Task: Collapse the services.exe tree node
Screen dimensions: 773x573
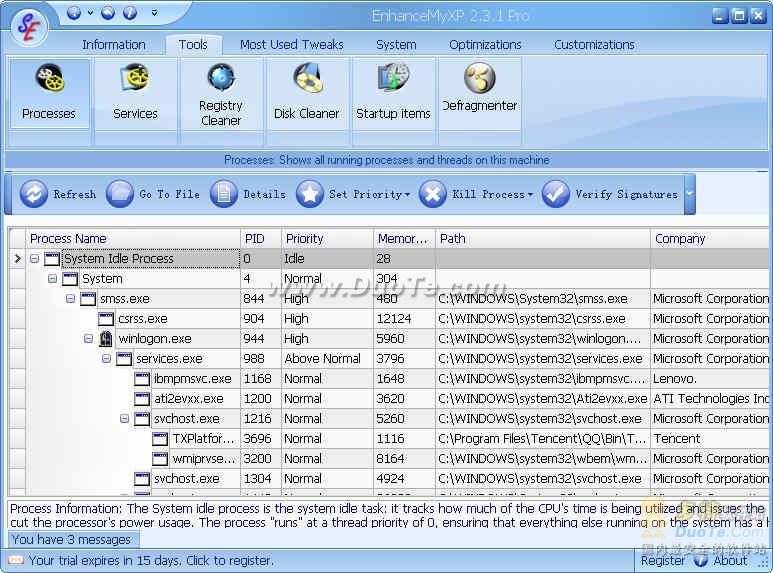Action: click(x=106, y=358)
